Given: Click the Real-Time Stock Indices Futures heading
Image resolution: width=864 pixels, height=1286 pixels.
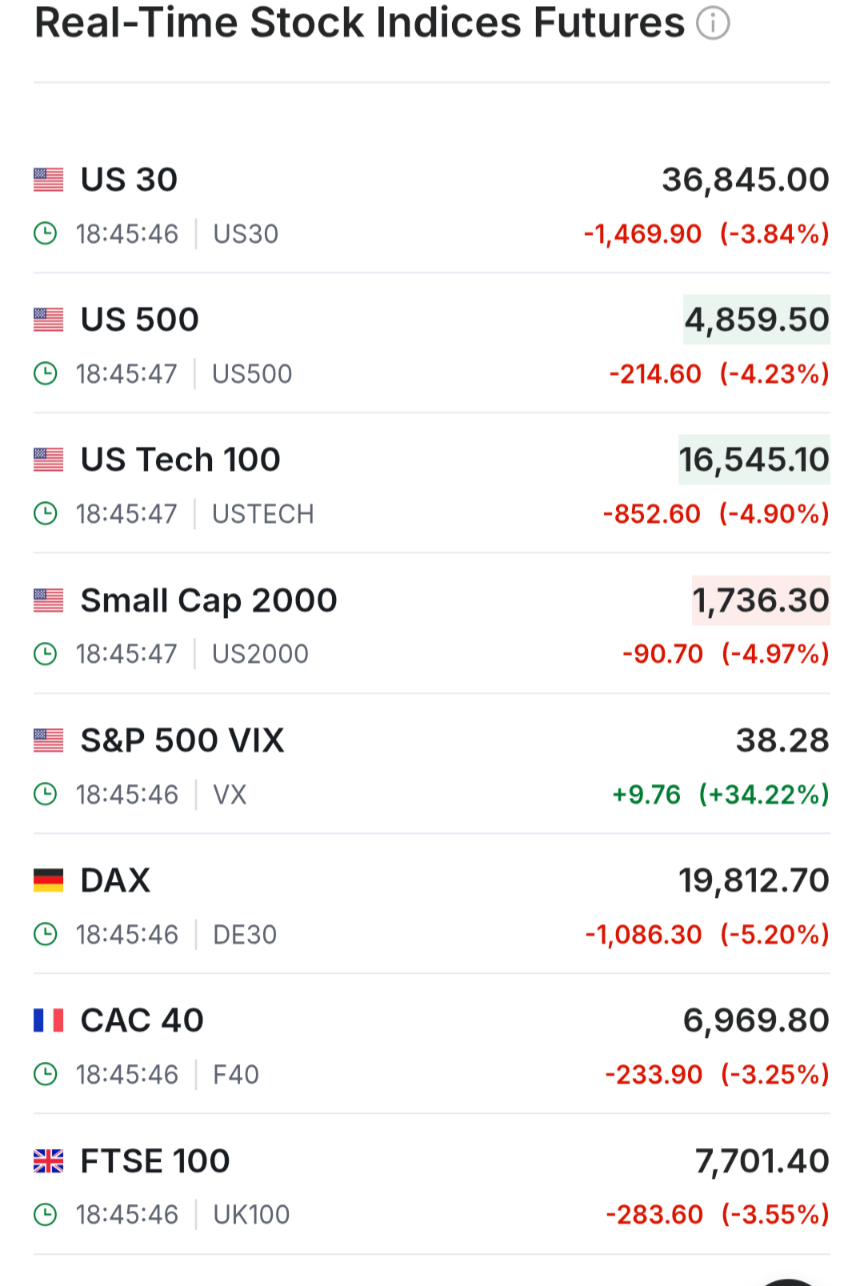Looking at the screenshot, I should tap(360, 22).
